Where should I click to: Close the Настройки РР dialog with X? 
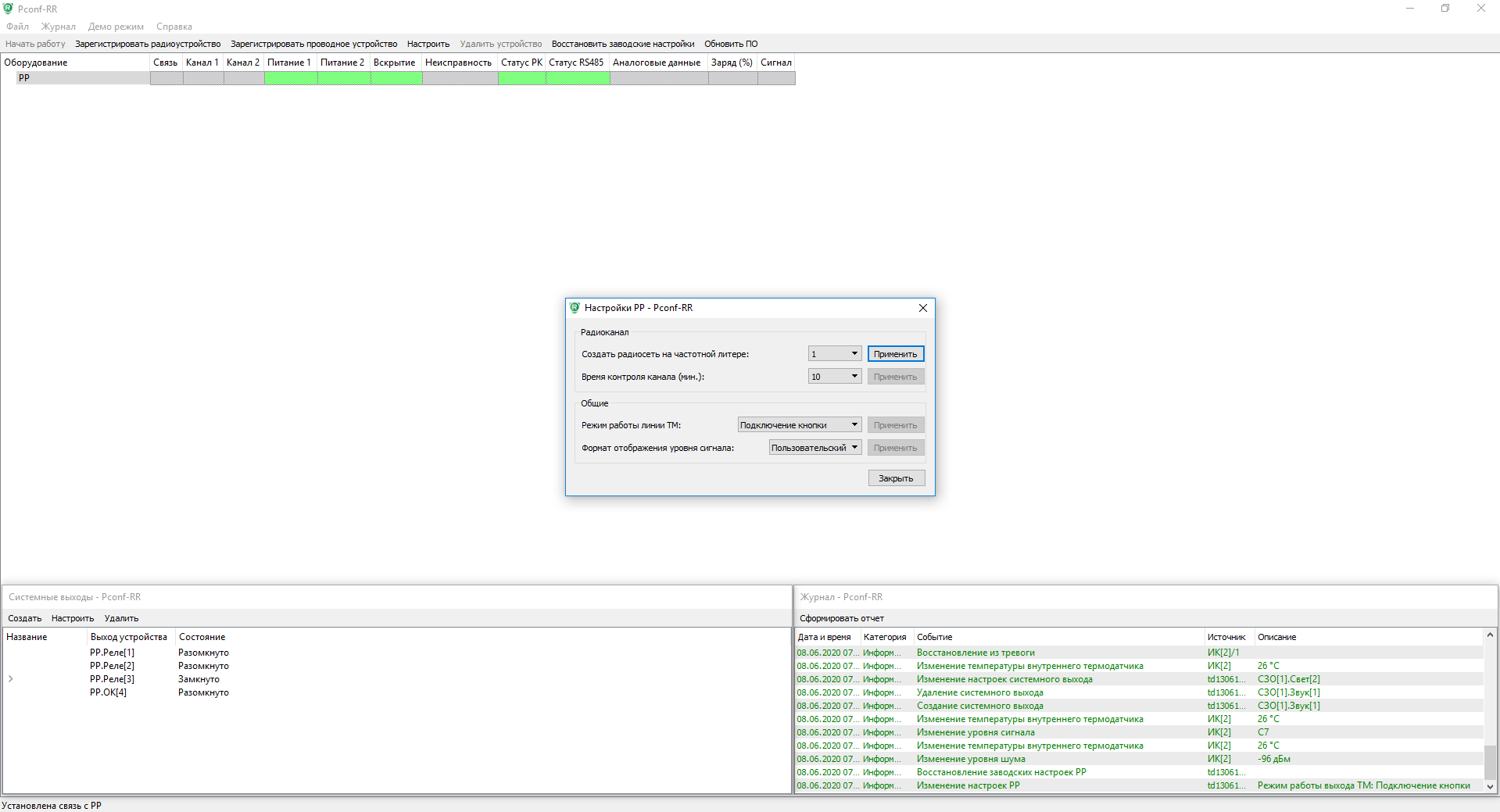point(922,308)
